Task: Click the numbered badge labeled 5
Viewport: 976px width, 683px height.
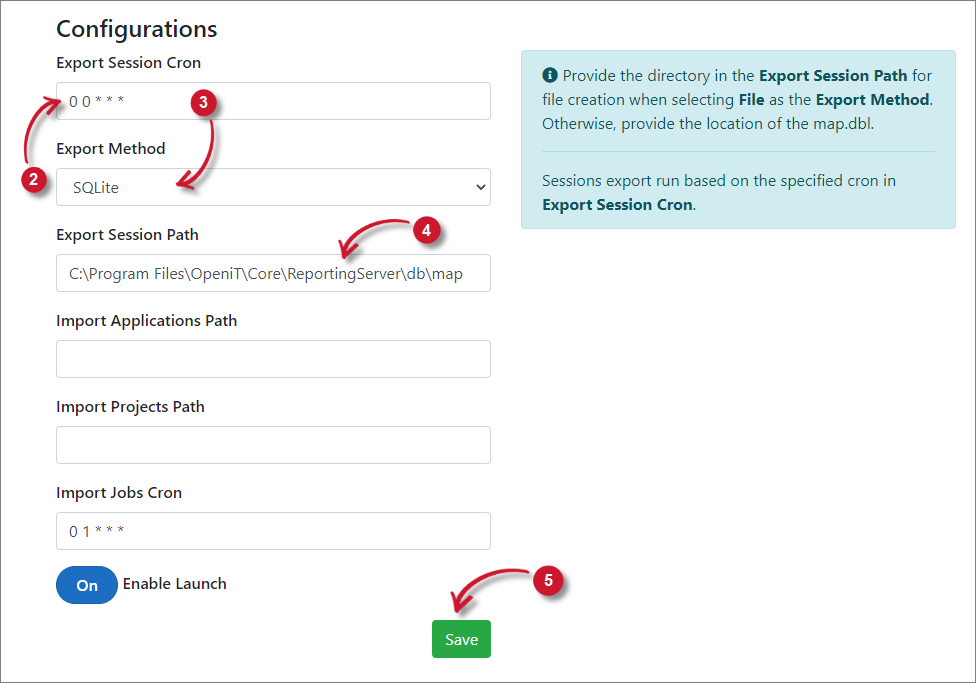Action: [548, 581]
